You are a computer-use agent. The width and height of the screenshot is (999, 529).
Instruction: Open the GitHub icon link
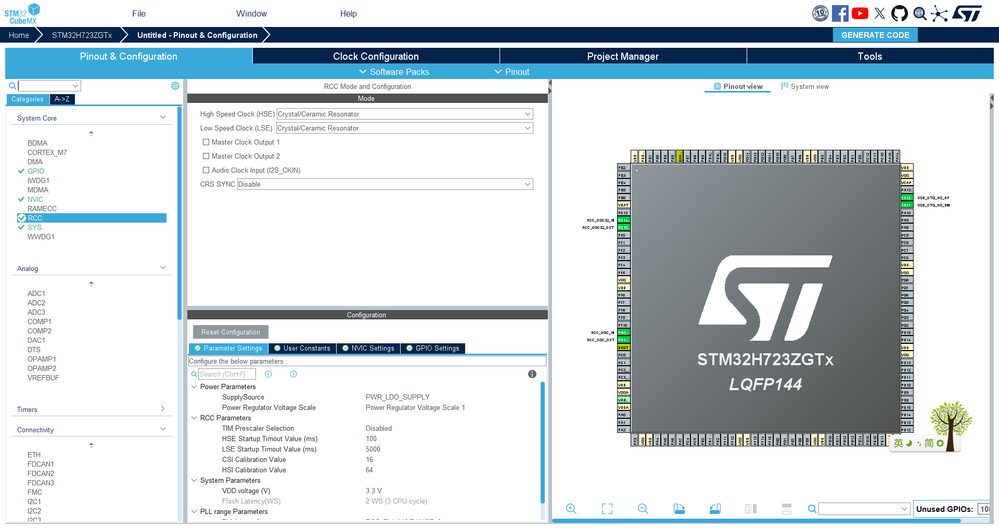(x=899, y=13)
